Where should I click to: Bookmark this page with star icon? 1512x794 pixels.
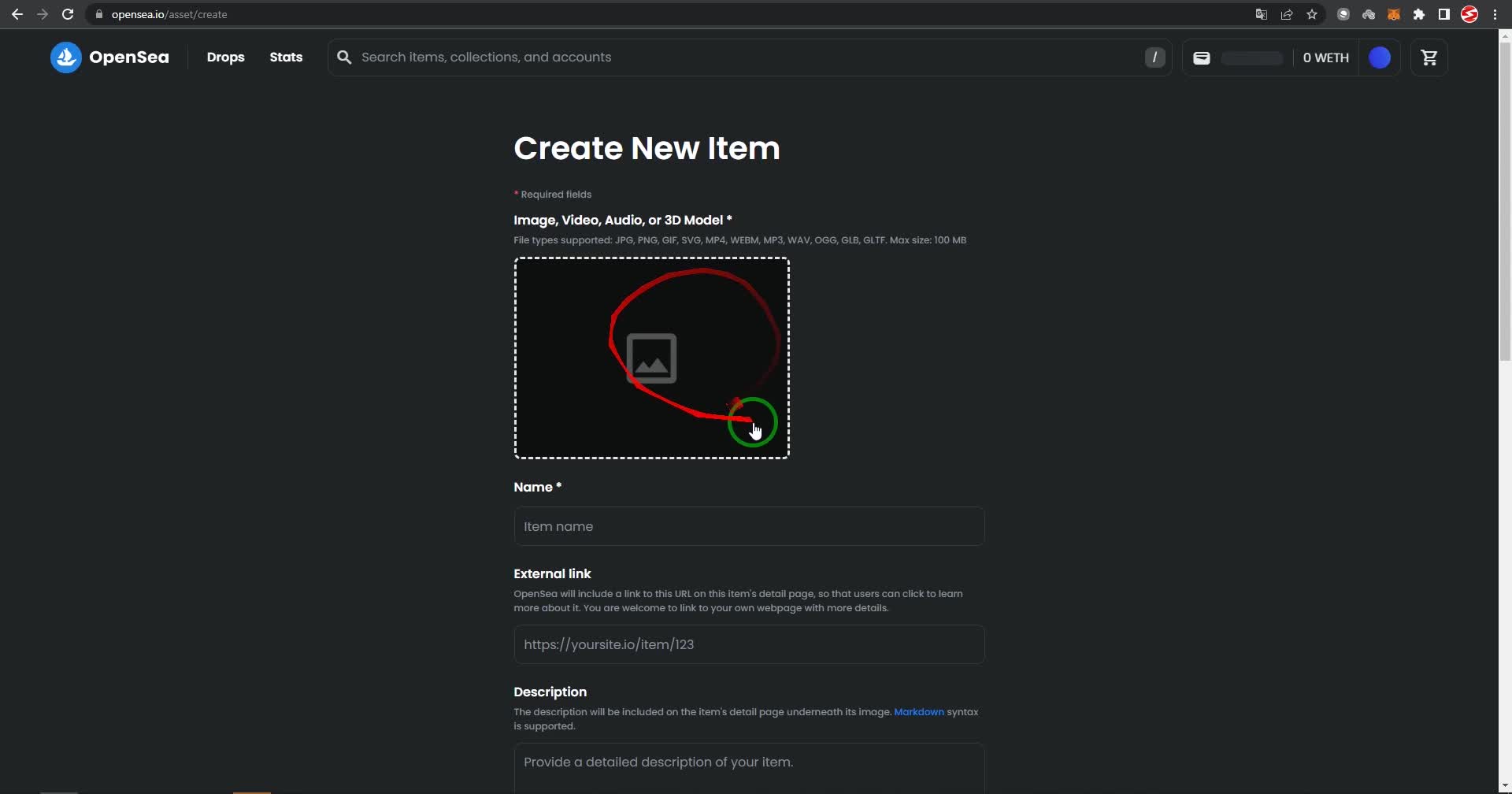[x=1311, y=14]
